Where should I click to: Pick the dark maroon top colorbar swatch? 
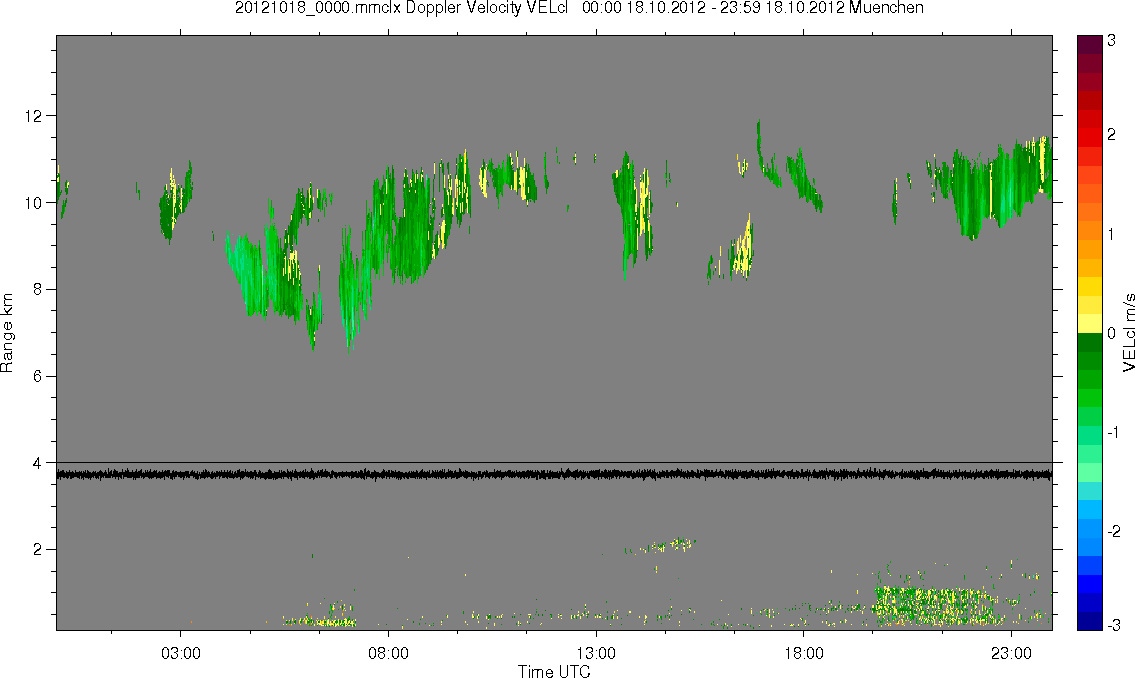coord(1089,43)
